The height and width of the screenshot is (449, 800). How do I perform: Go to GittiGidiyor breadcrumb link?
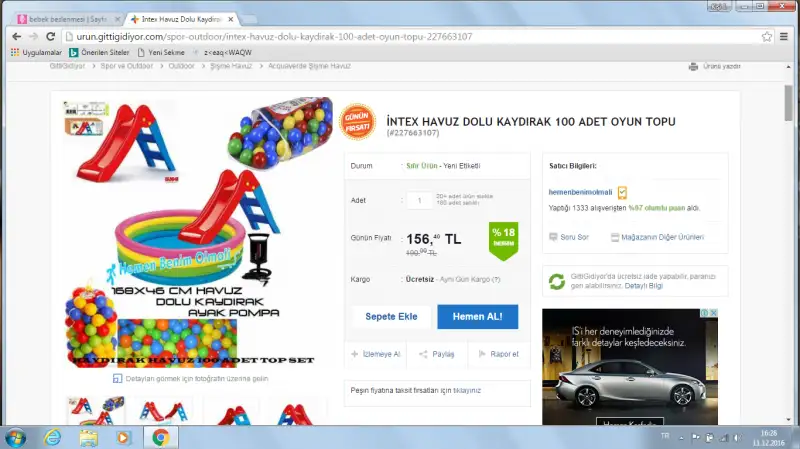pyautogui.click(x=67, y=66)
